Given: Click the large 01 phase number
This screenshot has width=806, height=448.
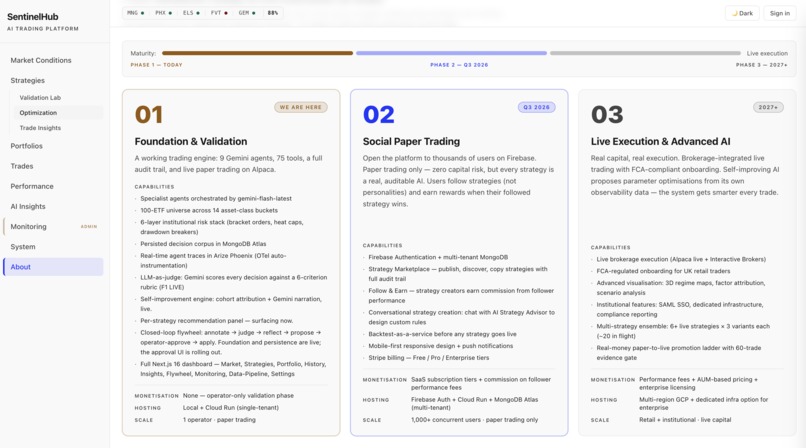Looking at the screenshot, I should click(149, 115).
